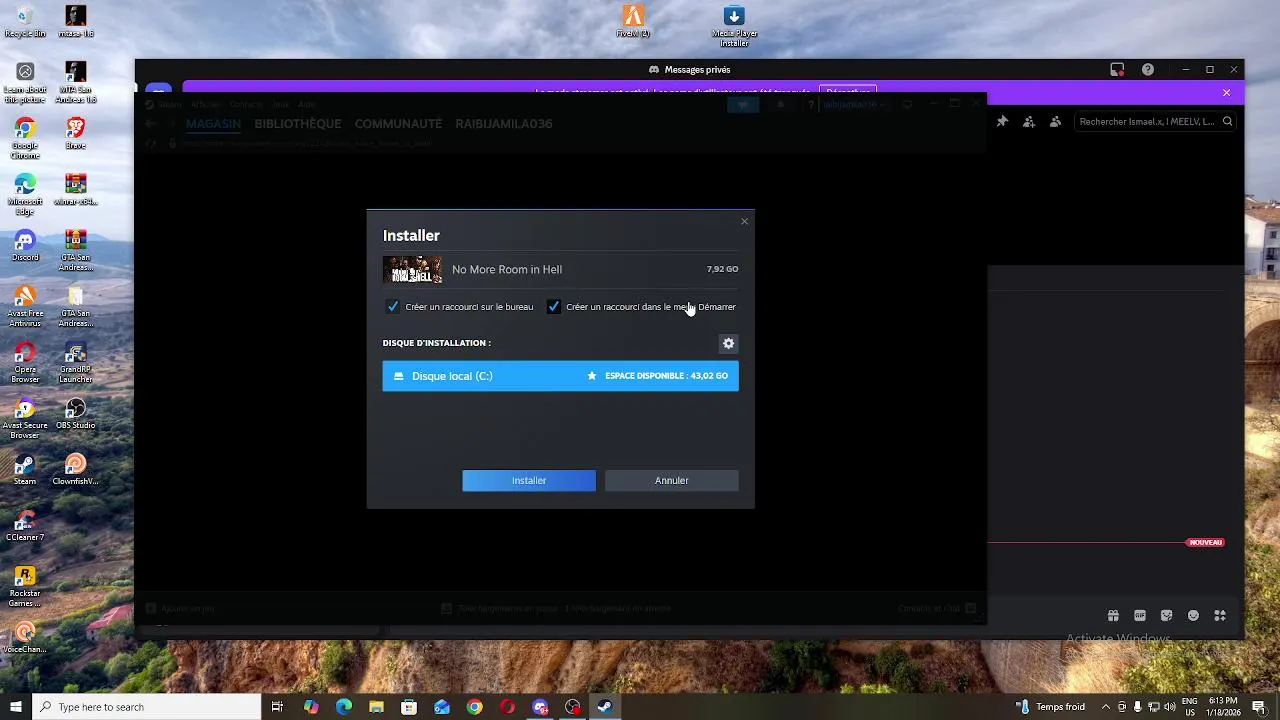1280x720 pixels.
Task: Click Avast Secure Browser desktop icon
Action: pos(25,418)
